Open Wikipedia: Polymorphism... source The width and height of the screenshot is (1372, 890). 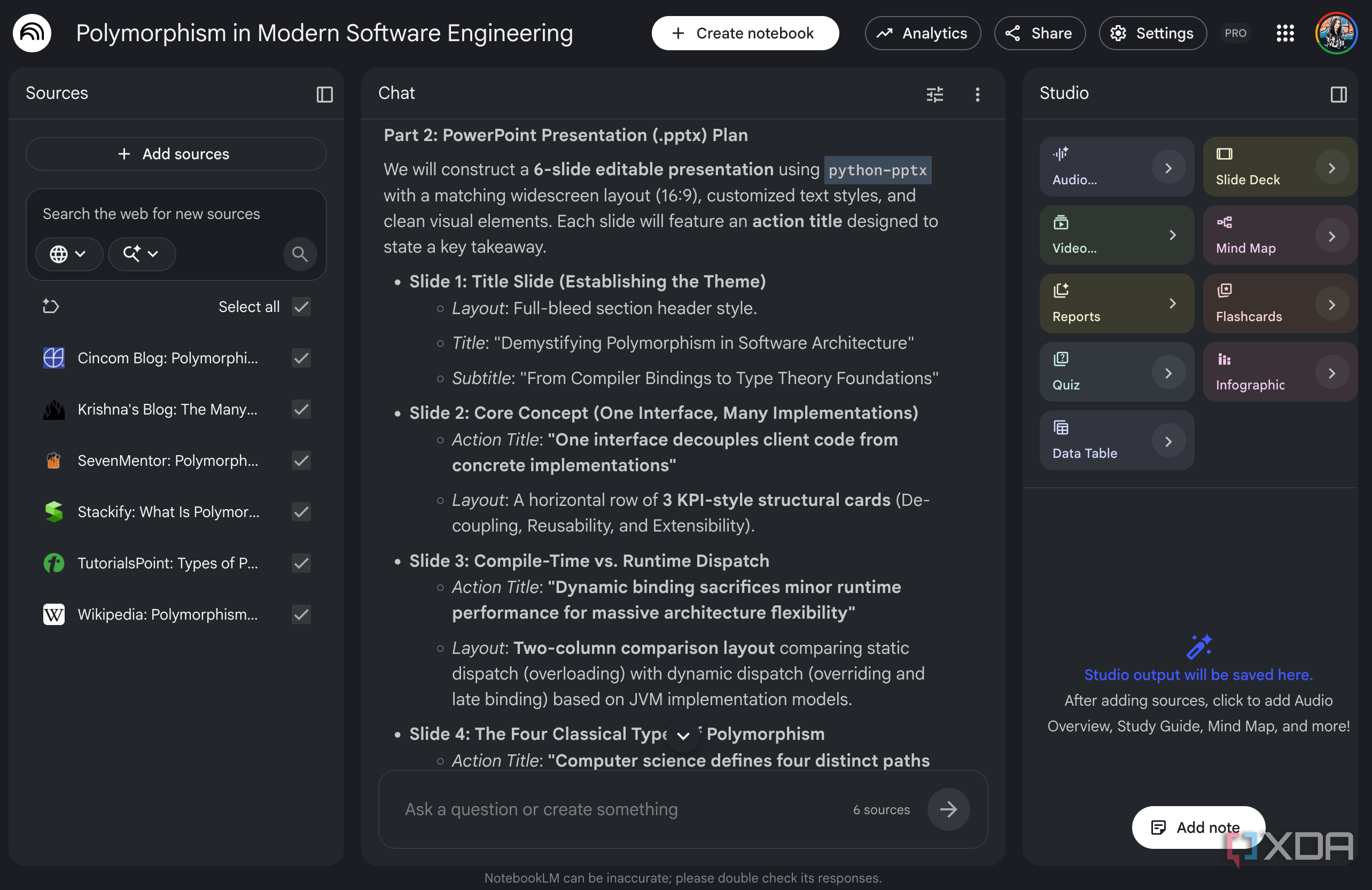click(168, 614)
